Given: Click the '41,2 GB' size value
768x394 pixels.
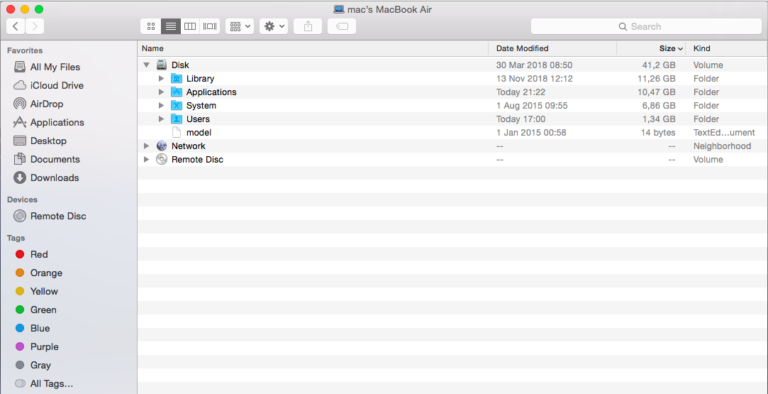Looking at the screenshot, I should pos(659,65).
